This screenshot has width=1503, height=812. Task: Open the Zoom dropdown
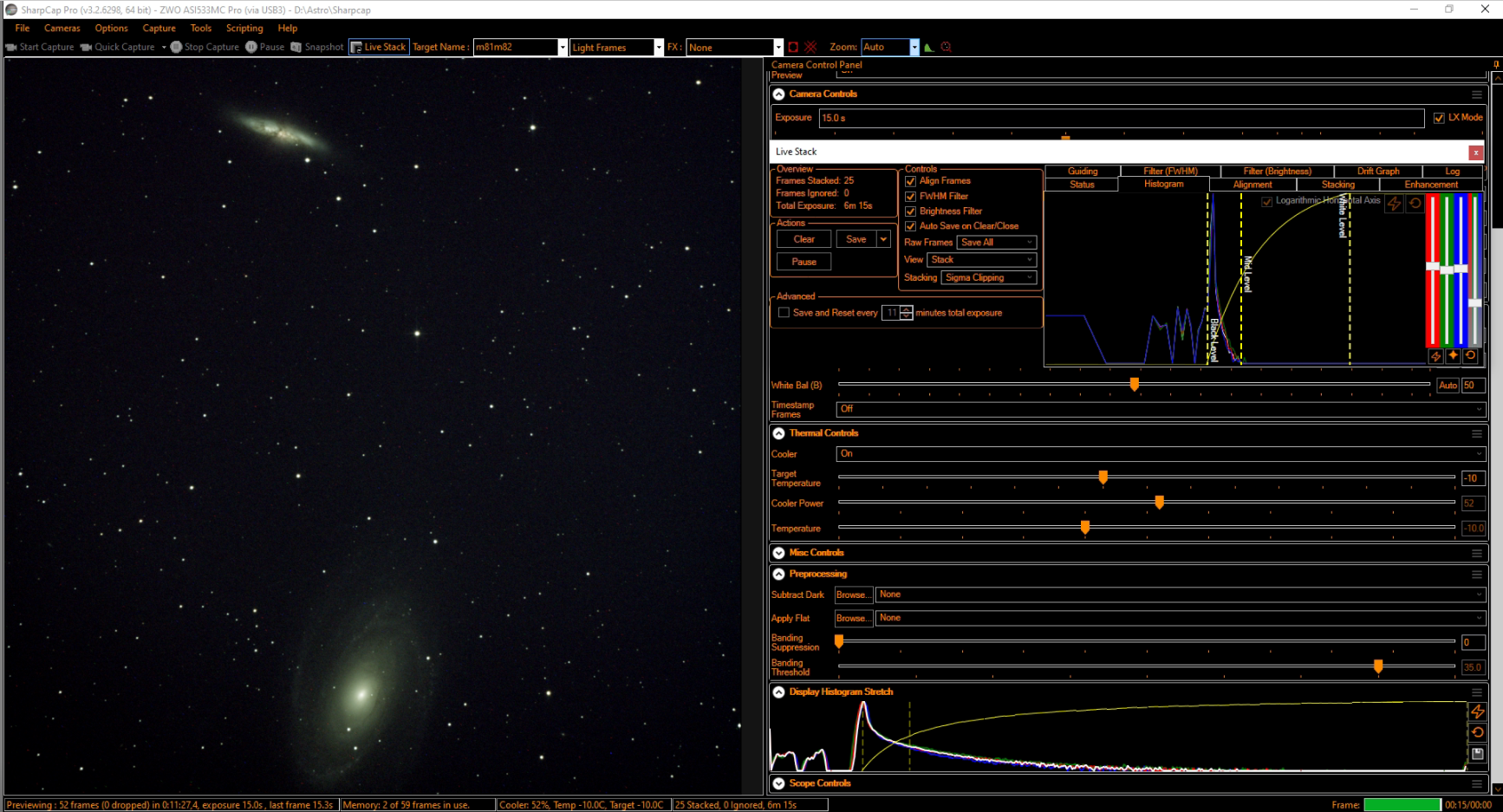(914, 48)
